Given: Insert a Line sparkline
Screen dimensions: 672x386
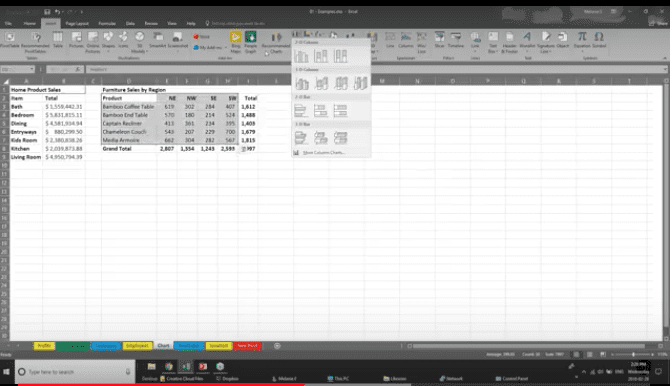Looking at the screenshot, I should coord(390,40).
